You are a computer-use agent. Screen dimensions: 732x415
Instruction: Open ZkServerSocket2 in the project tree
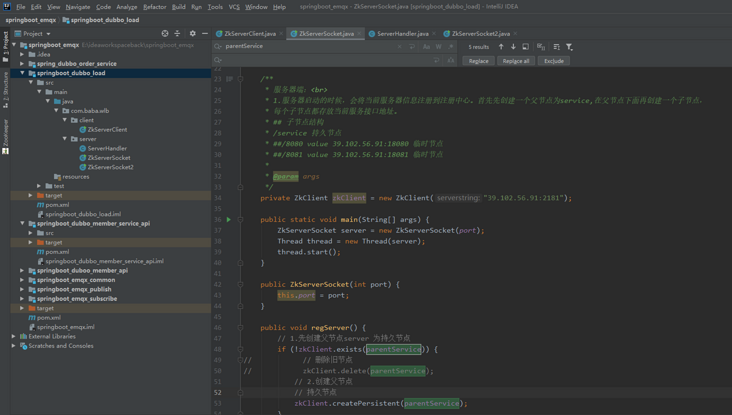tap(110, 167)
